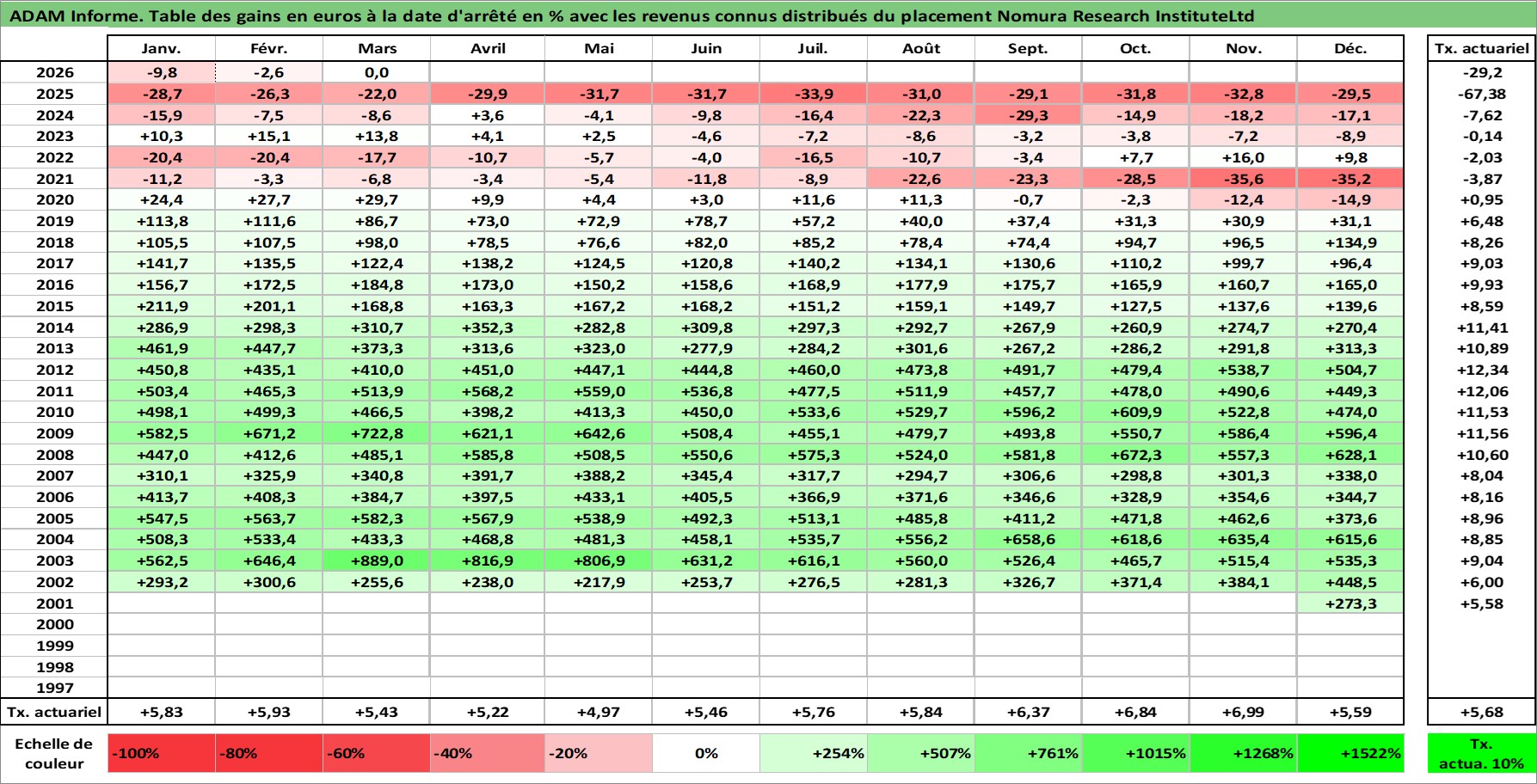This screenshot has height=784, width=1537.
Task: Click the +12,34 actuarial rate for 2012
Action: pos(1482,370)
